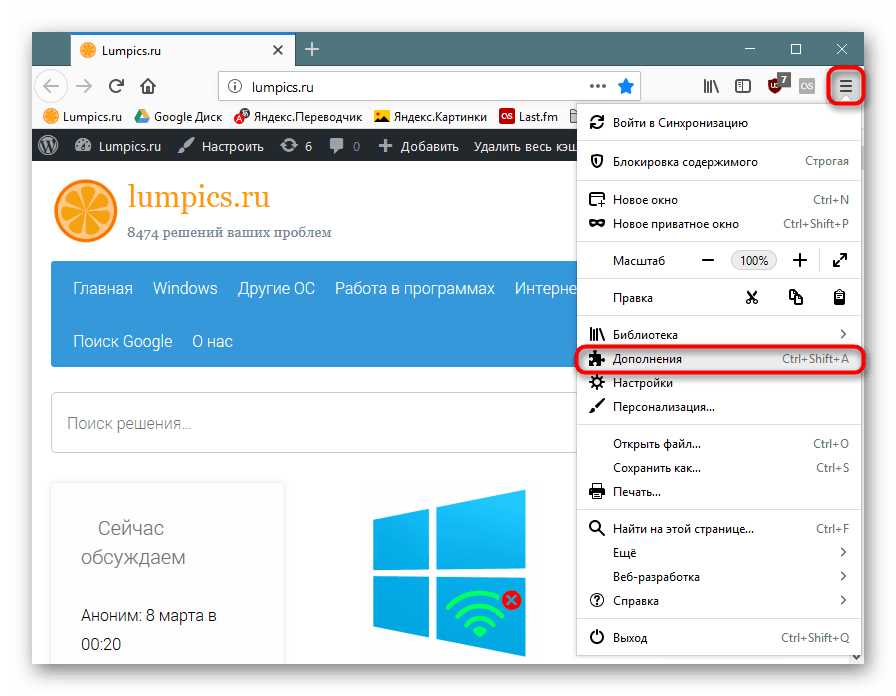This screenshot has width=896, height=696.
Task: Open Lumpics.ru dashboard in admin bar
Action: click(x=118, y=146)
